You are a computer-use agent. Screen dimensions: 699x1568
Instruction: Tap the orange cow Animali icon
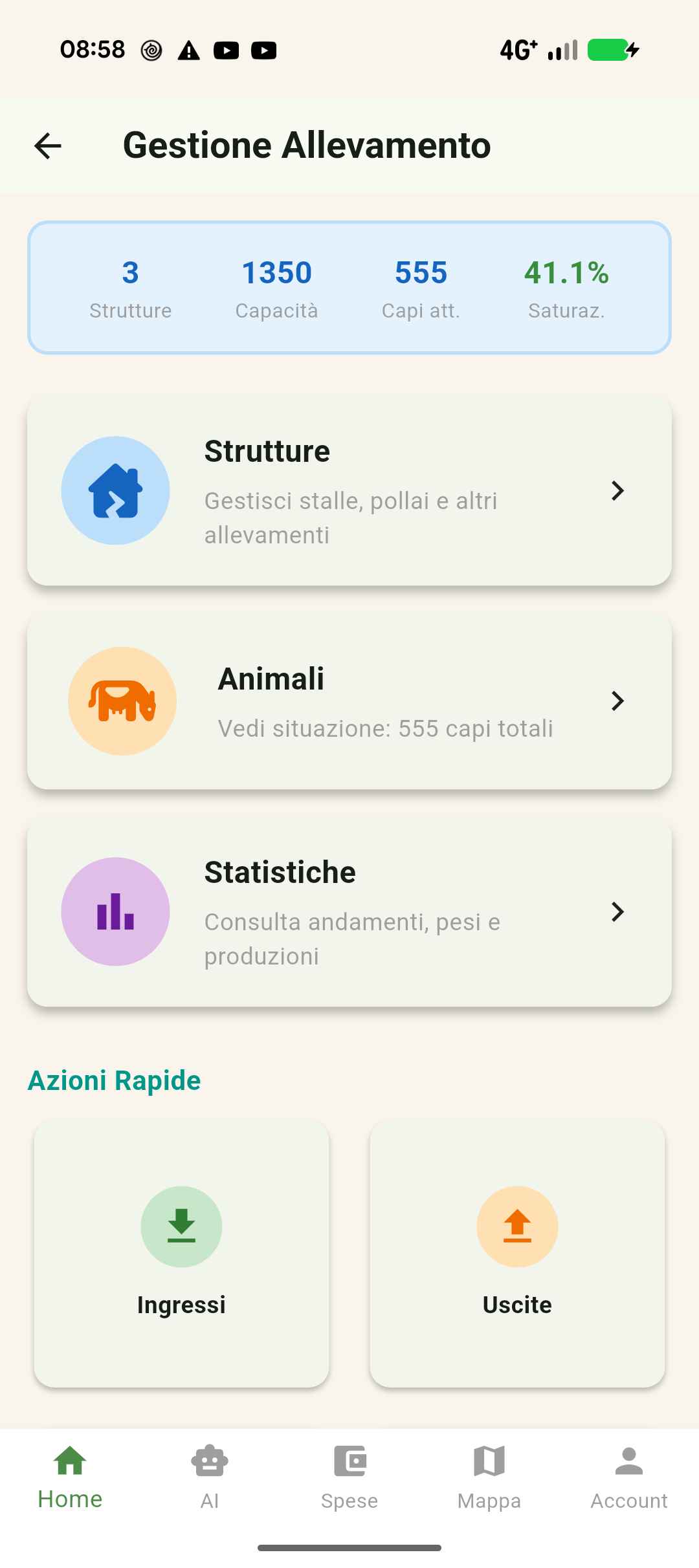coord(122,701)
